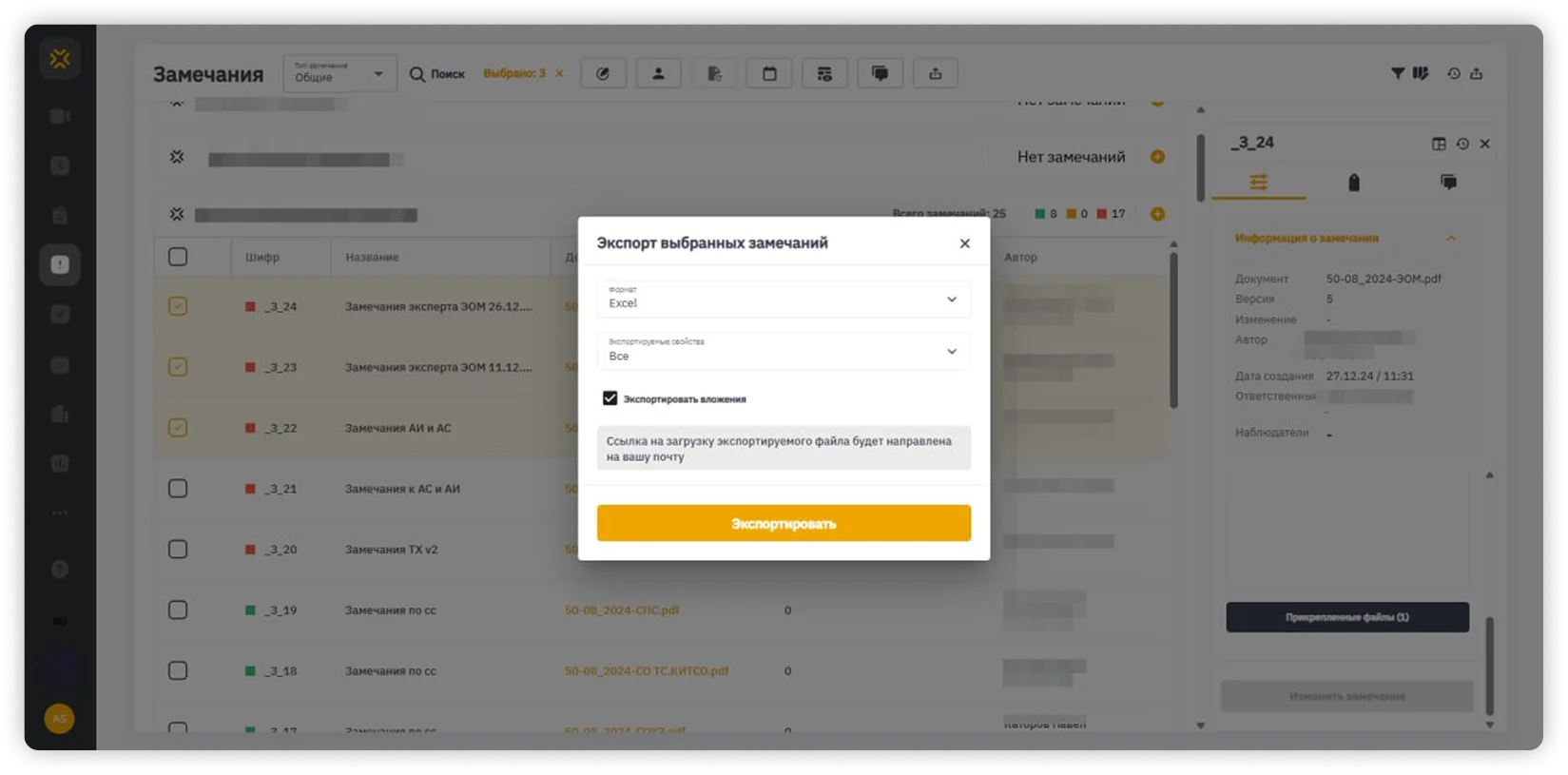Image resolution: width=1568 pixels, height=775 pixels.
Task: Click the calendar icon in the toolbar
Action: [769, 73]
